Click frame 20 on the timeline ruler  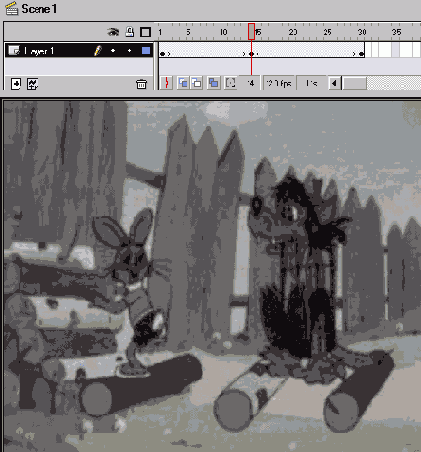point(292,32)
